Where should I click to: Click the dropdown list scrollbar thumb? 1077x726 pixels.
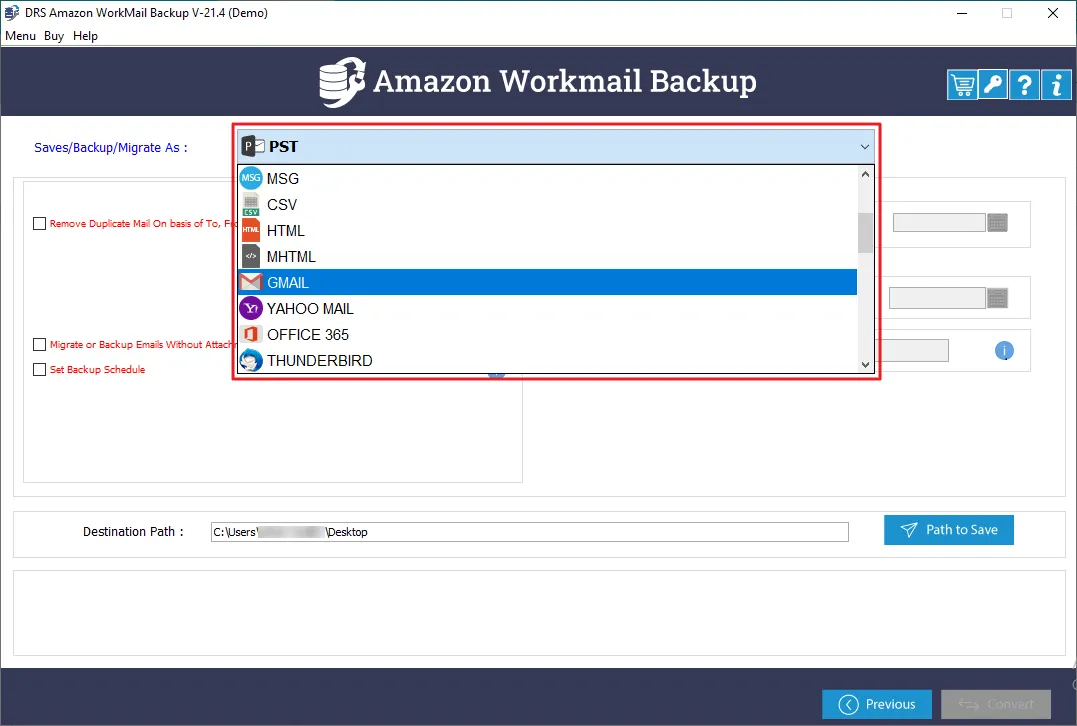pyautogui.click(x=865, y=233)
